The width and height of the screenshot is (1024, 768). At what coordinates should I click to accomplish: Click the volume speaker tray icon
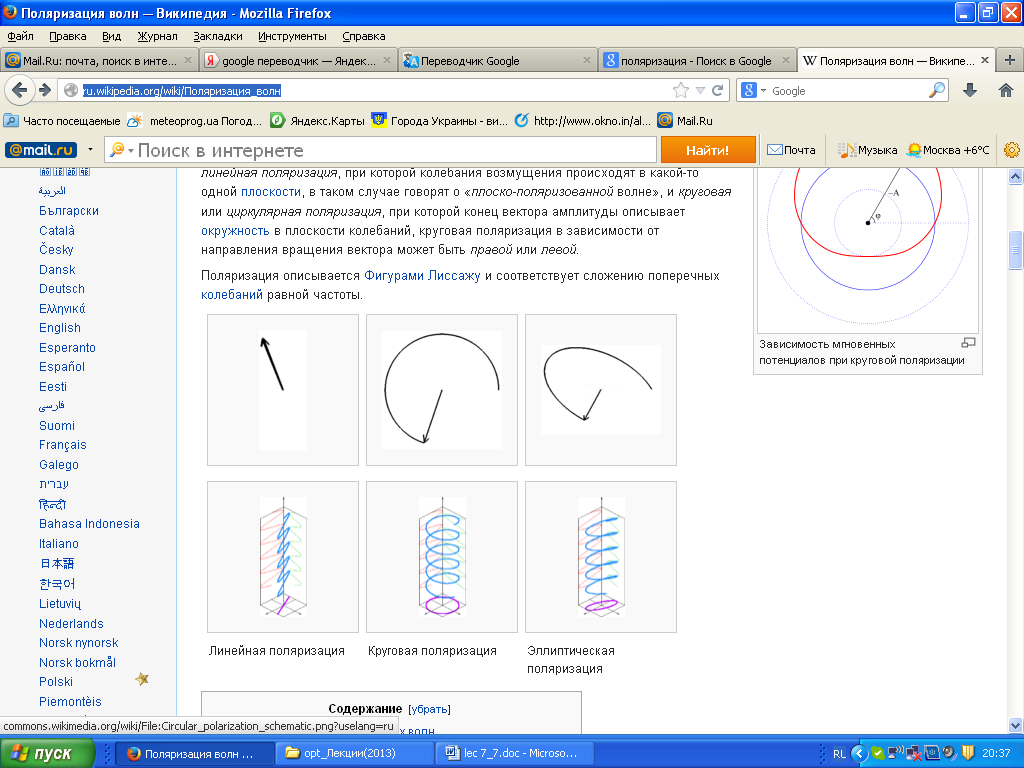point(950,754)
